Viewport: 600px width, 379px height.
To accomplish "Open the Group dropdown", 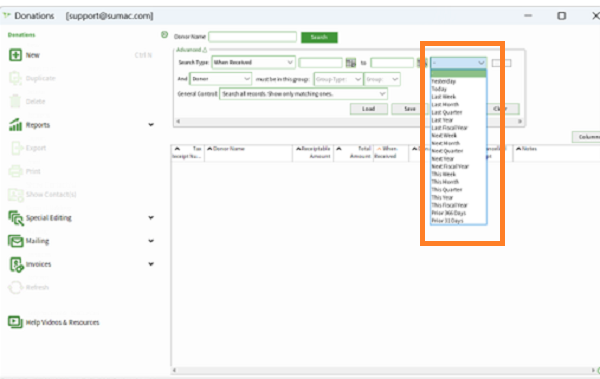I will coord(382,79).
